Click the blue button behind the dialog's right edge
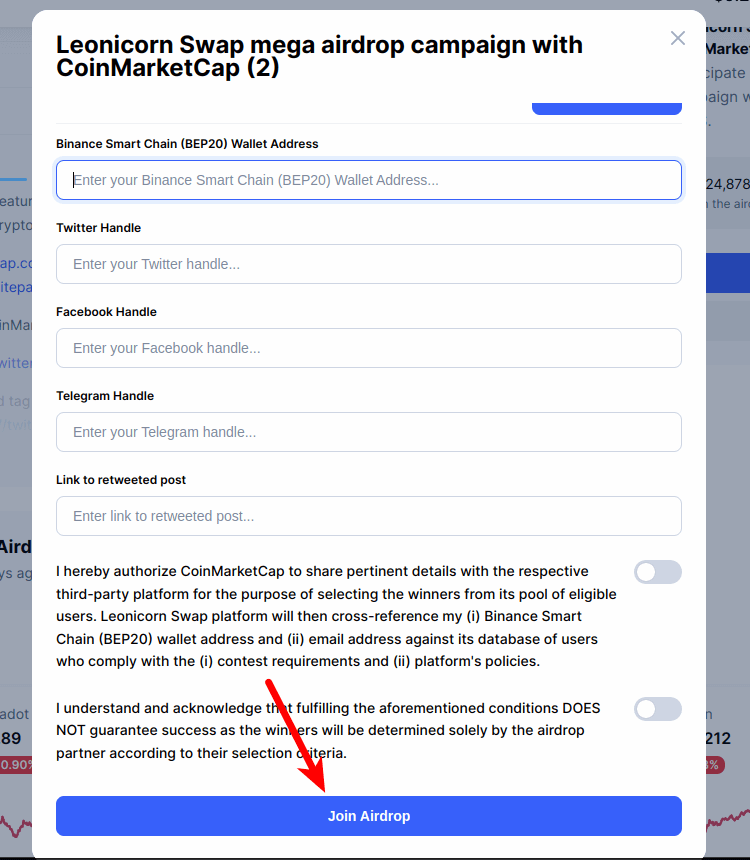The height and width of the screenshot is (860, 750). [x=728, y=273]
